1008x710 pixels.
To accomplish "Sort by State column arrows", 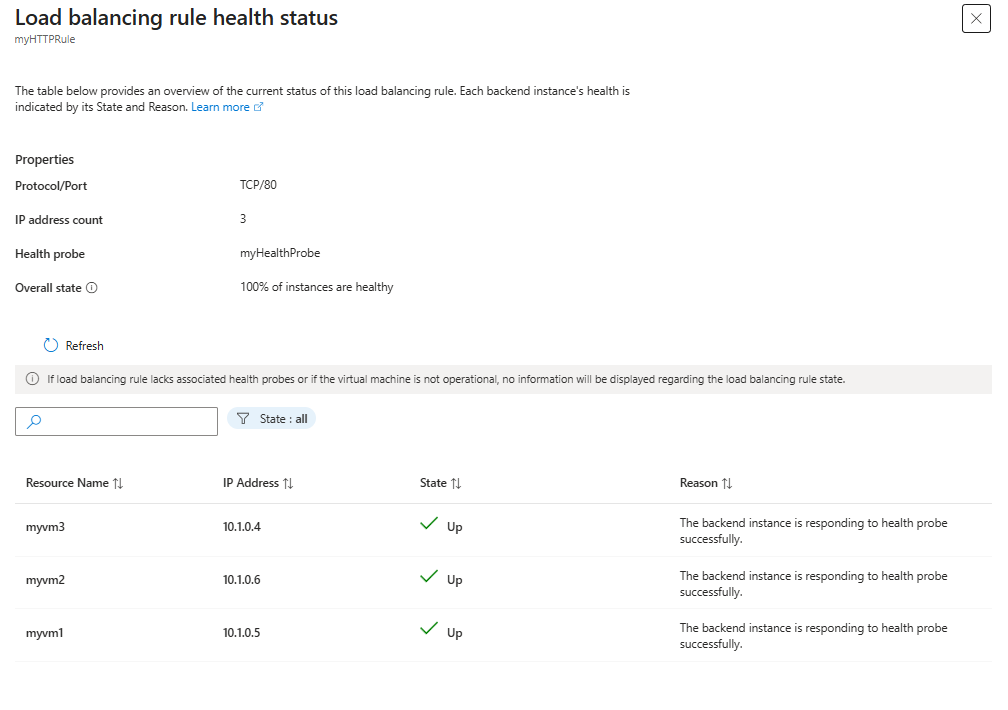I will 456,483.
